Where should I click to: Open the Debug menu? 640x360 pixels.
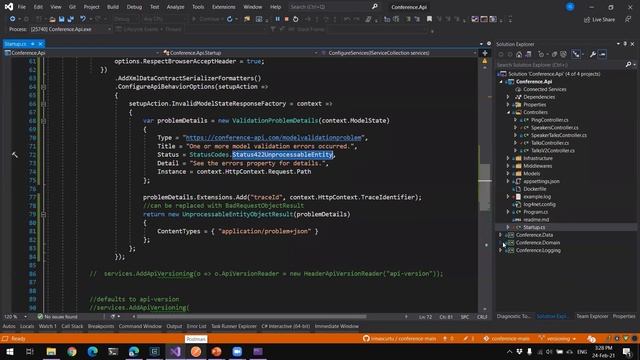tap(134, 7)
